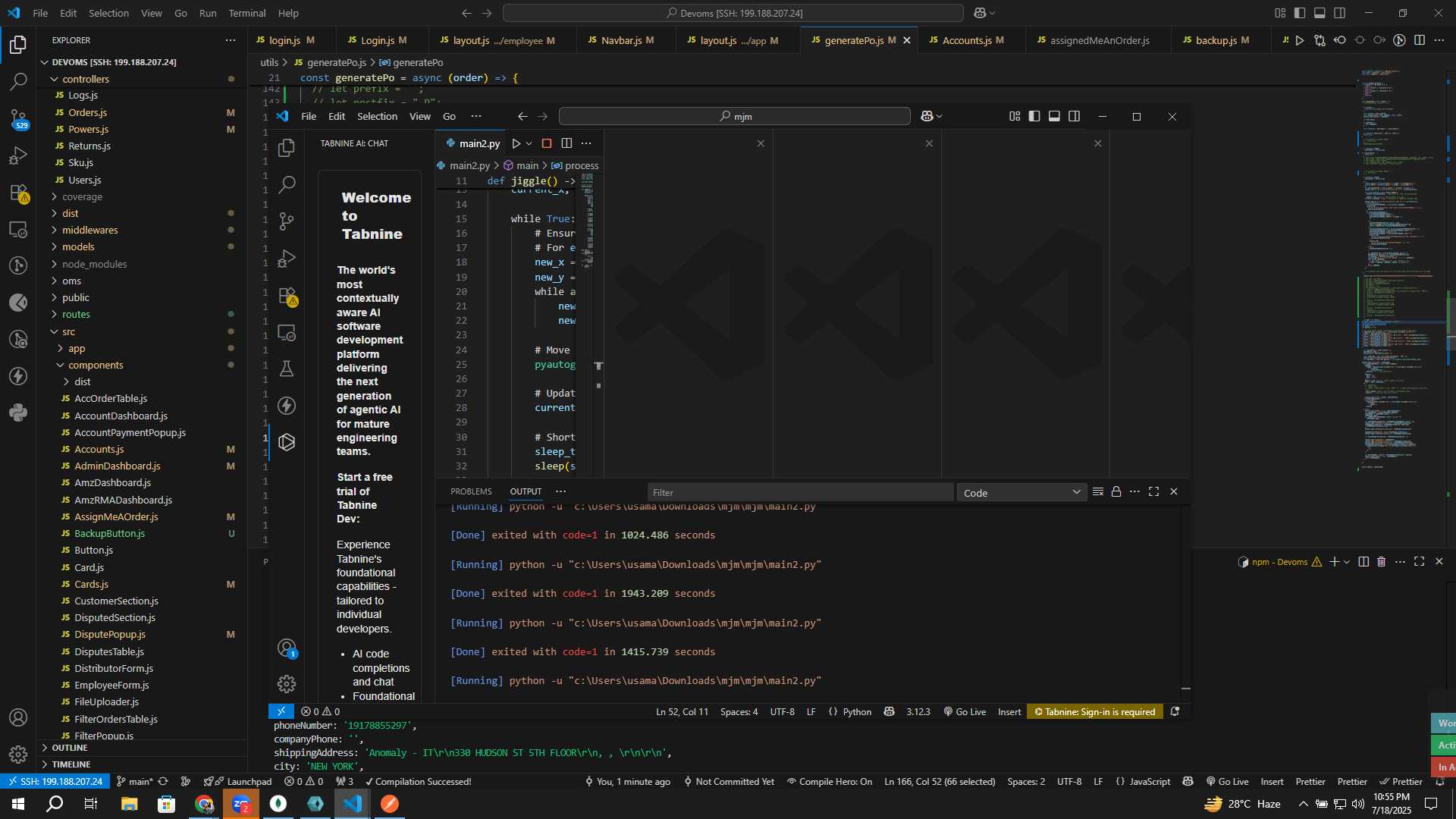Split the generatePo.js editor to the right

pyautogui.click(x=1420, y=40)
